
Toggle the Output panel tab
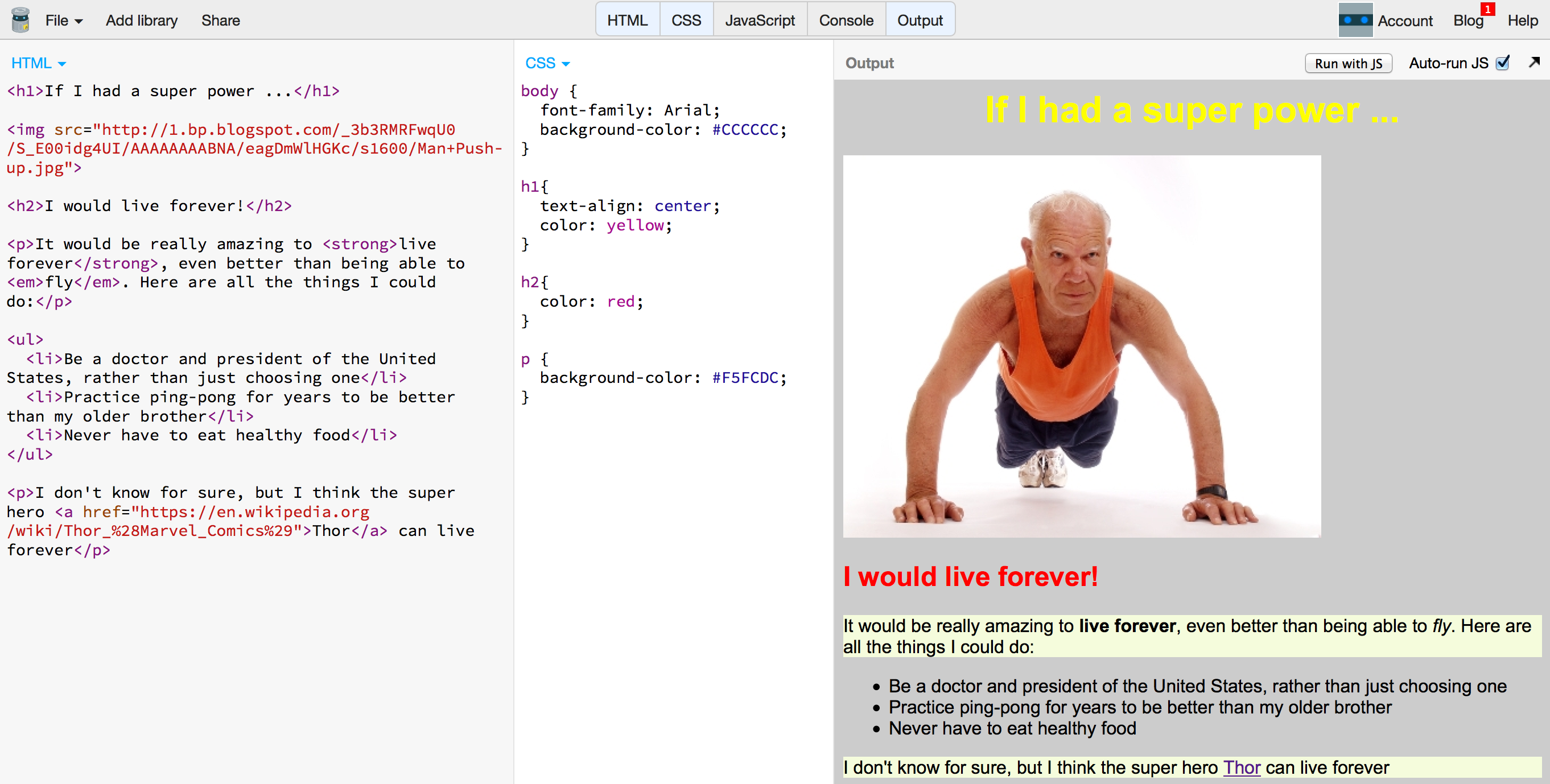920,20
